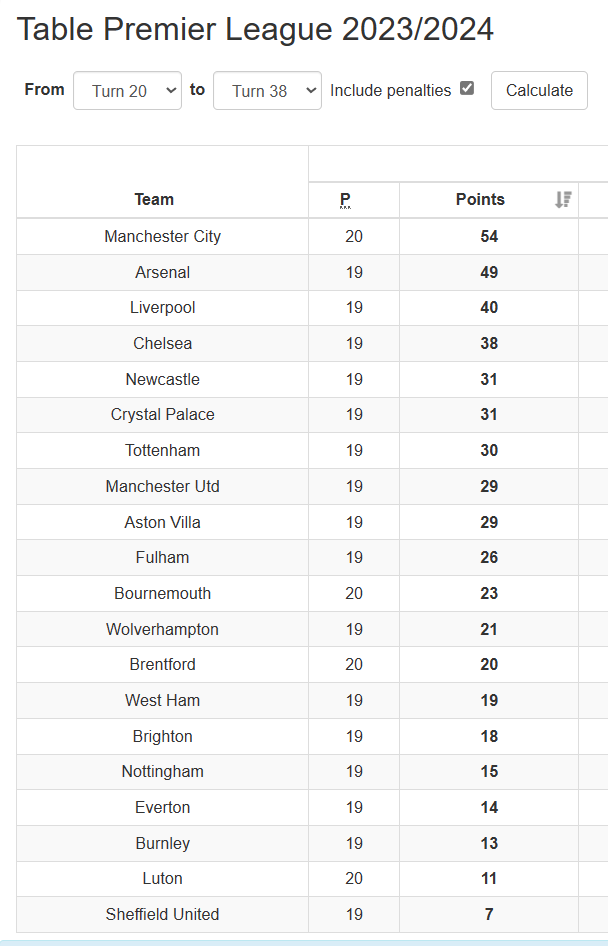Click Luton team entry
Image resolution: width=608 pixels, height=946 pixels.
point(162,878)
